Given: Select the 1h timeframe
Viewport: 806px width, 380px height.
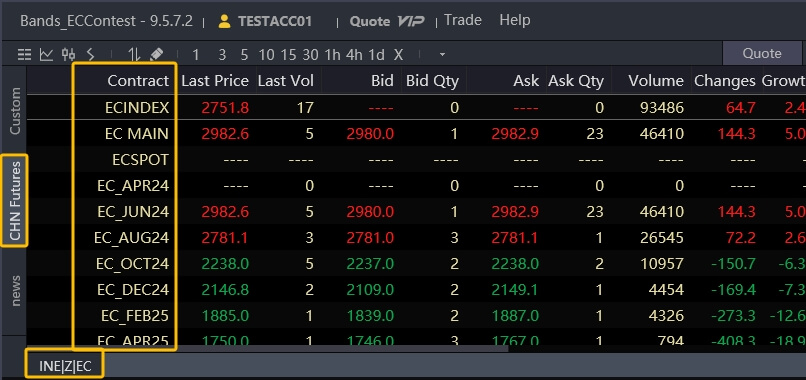Looking at the screenshot, I should 333,54.
